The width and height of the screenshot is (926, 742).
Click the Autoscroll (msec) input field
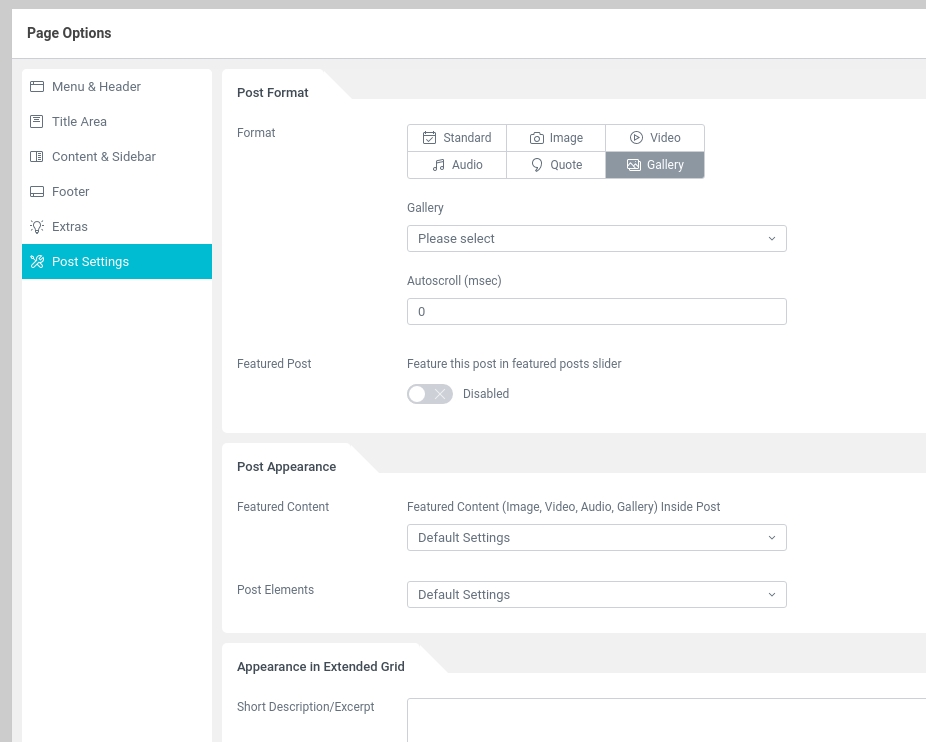596,312
